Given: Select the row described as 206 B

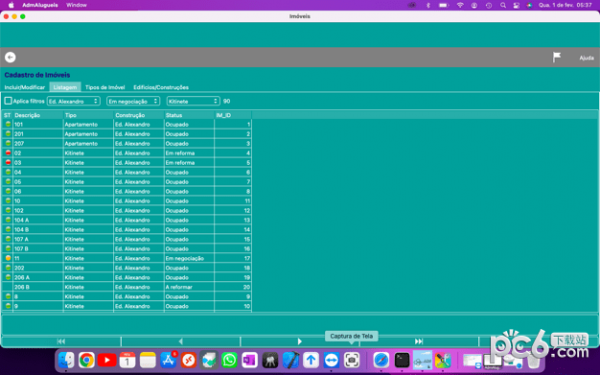Looking at the screenshot, I should pos(127,287).
